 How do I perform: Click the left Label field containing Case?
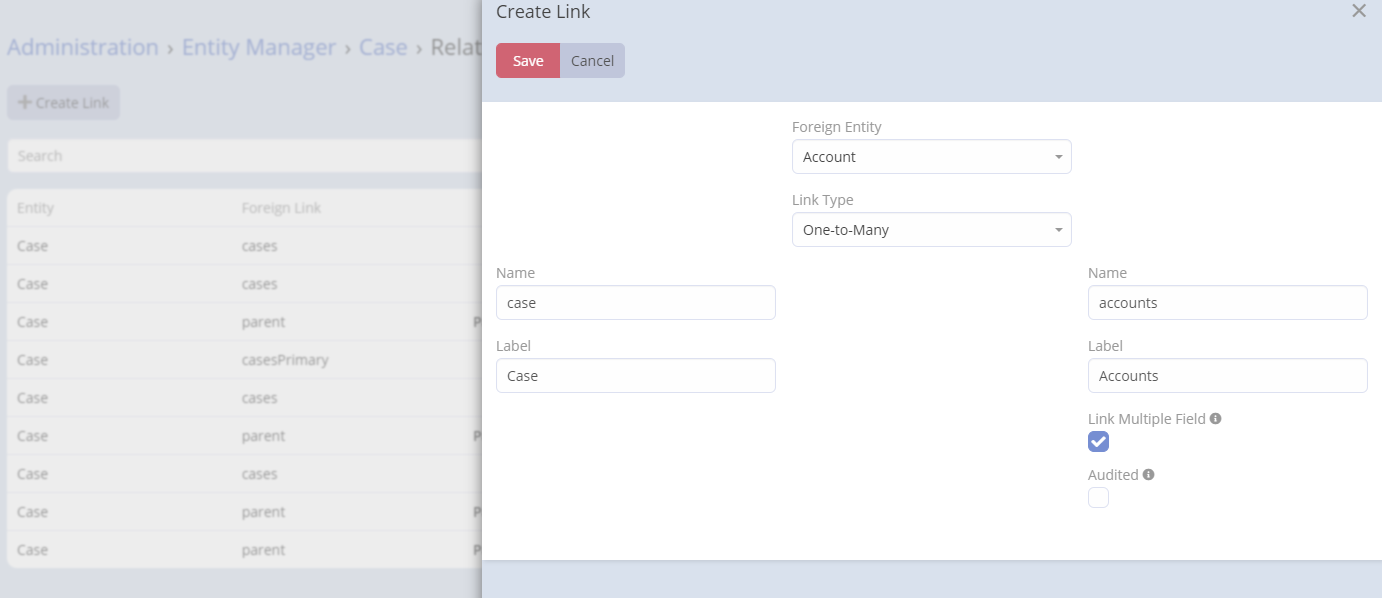pos(635,376)
